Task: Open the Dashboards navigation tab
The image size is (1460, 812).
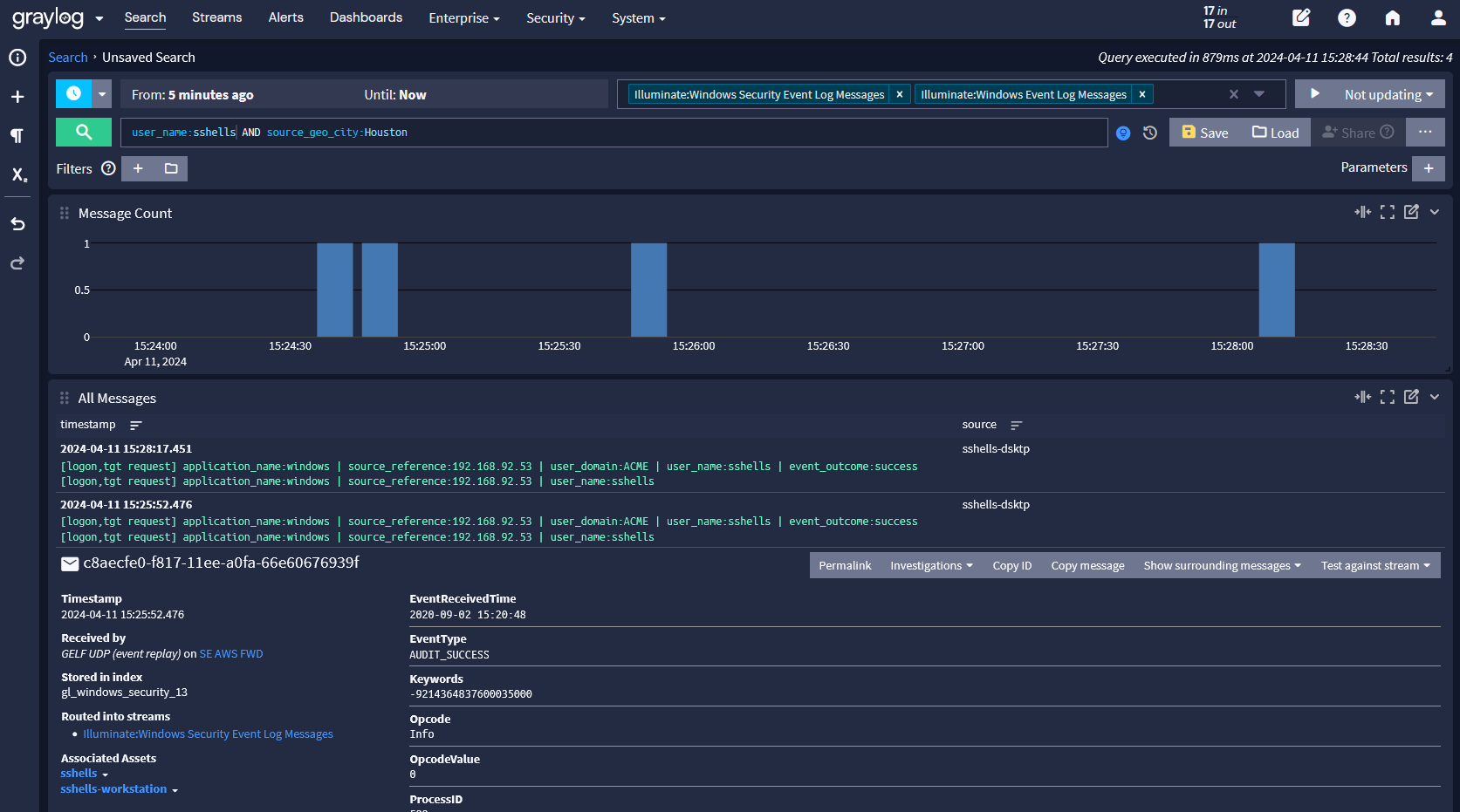Action: tap(366, 17)
